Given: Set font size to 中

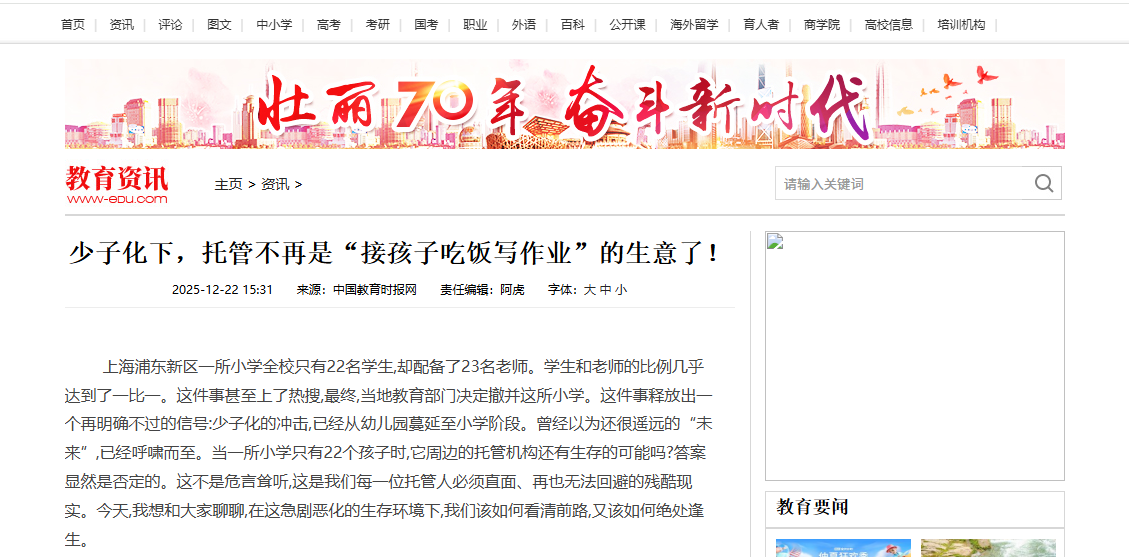Looking at the screenshot, I should click(606, 290).
